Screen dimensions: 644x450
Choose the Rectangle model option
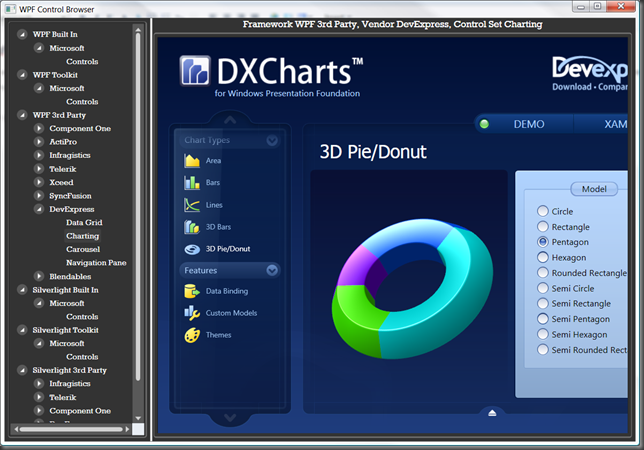click(x=543, y=226)
